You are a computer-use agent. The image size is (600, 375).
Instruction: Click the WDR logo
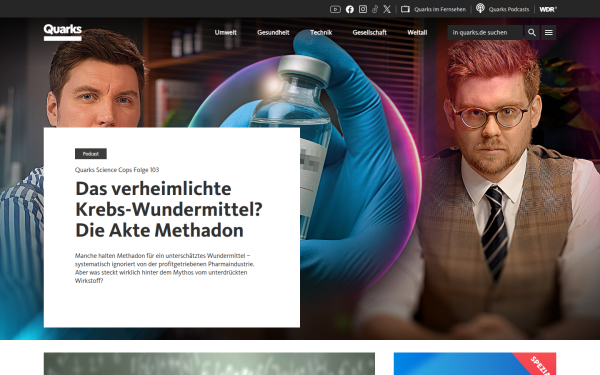point(548,9)
